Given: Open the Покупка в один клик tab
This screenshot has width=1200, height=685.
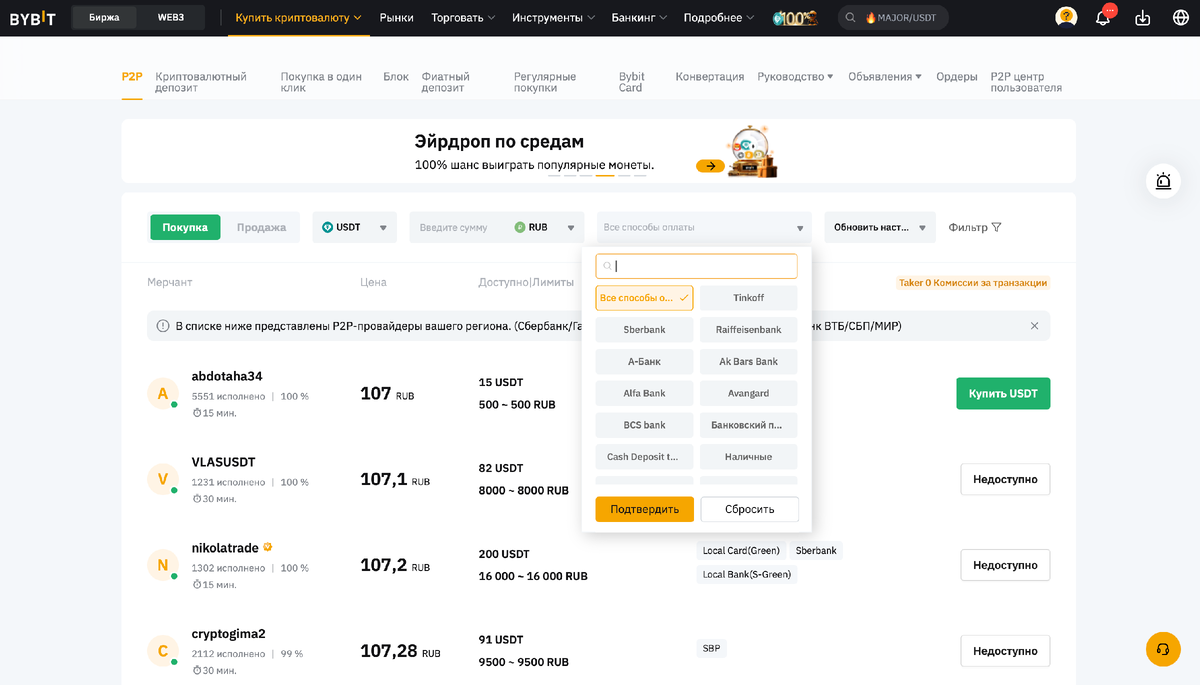Looking at the screenshot, I should coord(320,82).
